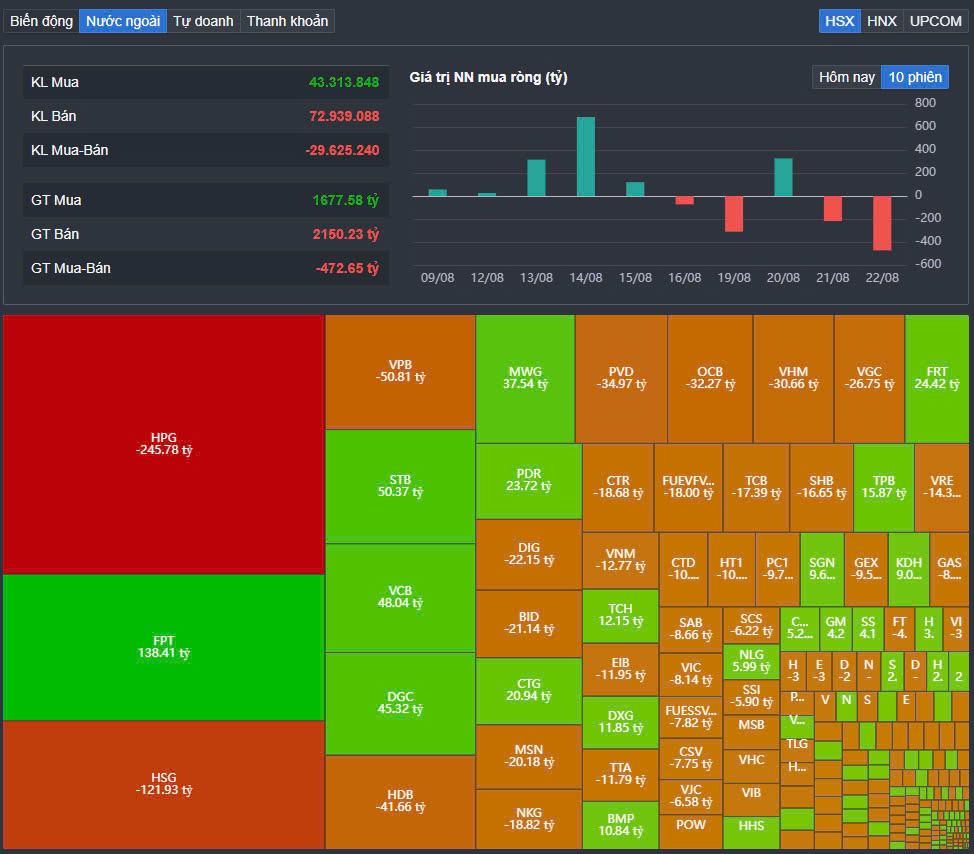Click the 14/08 bar in net-buy chart
974x854 pixels.
click(586, 157)
